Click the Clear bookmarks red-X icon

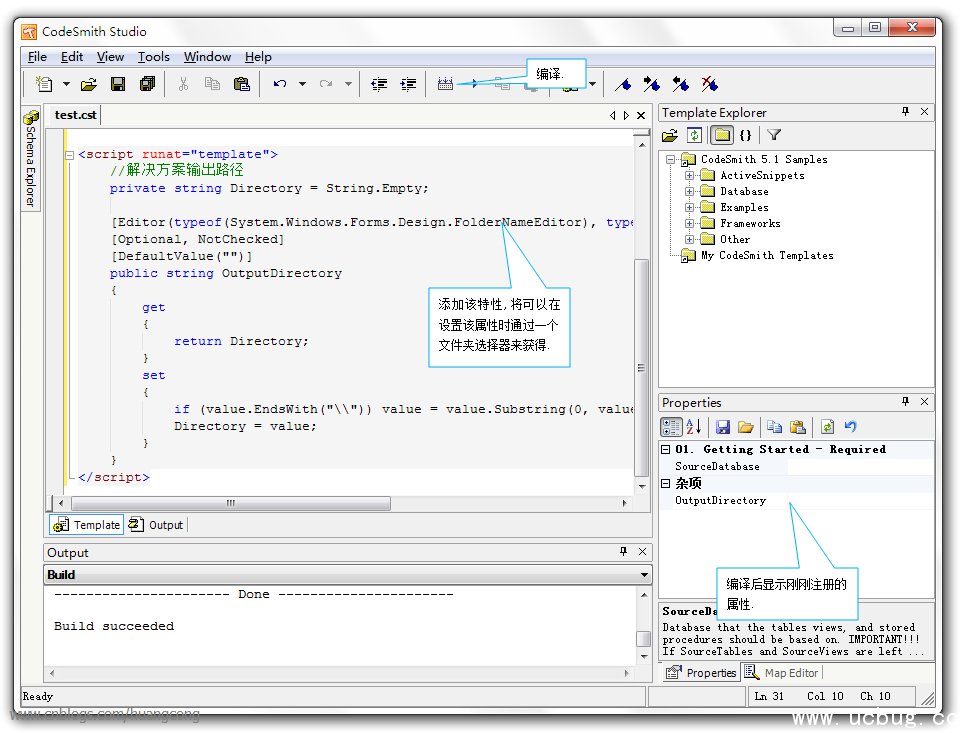[x=710, y=84]
